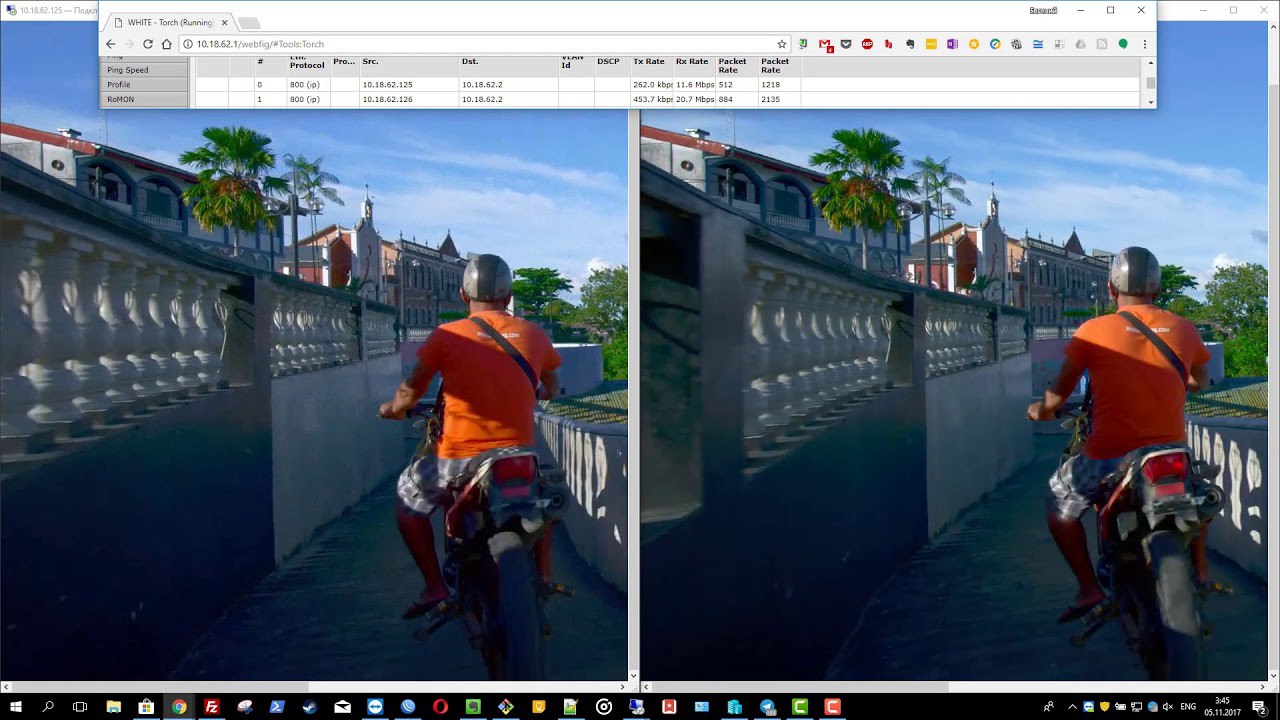This screenshot has height=720, width=1280.
Task: Open orange Camtasia recorder in taskbar
Action: pos(832,707)
